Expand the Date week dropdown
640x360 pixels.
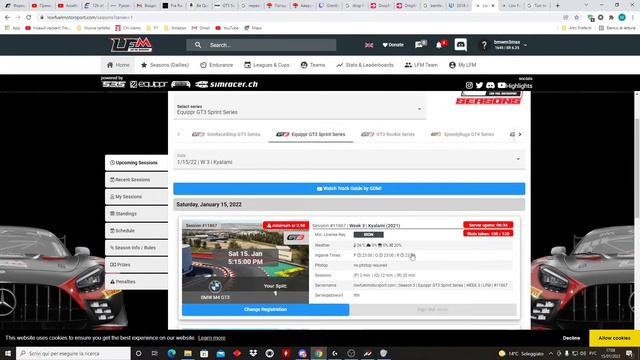pyautogui.click(x=349, y=159)
